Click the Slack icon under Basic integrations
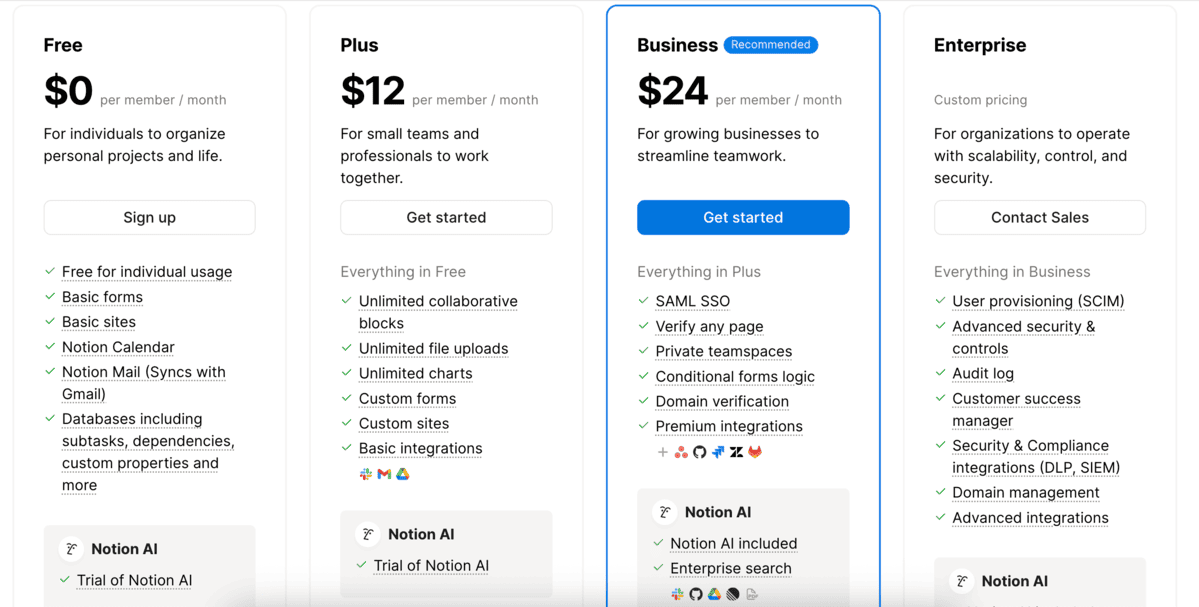 click(x=366, y=474)
